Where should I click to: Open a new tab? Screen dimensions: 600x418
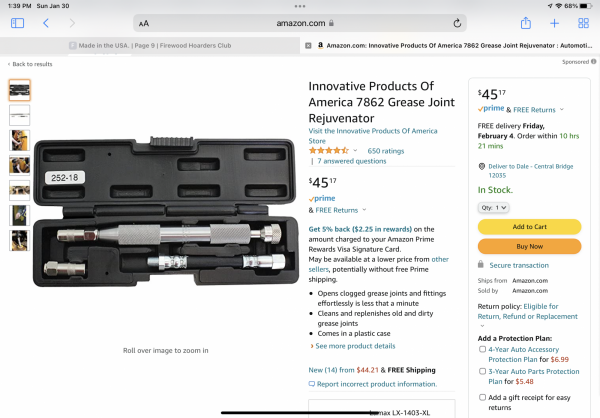point(554,23)
